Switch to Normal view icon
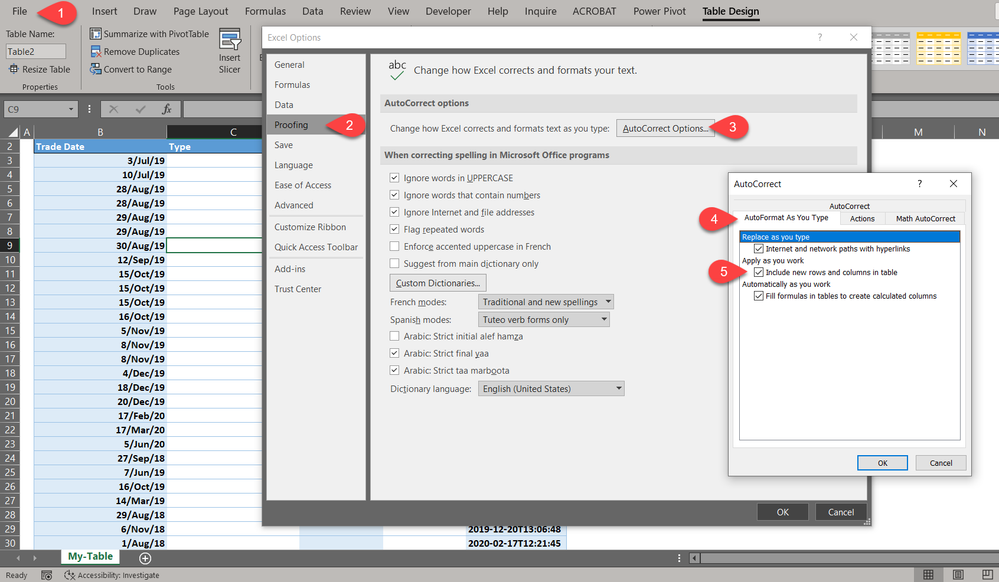Screen dimensions: 999x582 click(928, 574)
